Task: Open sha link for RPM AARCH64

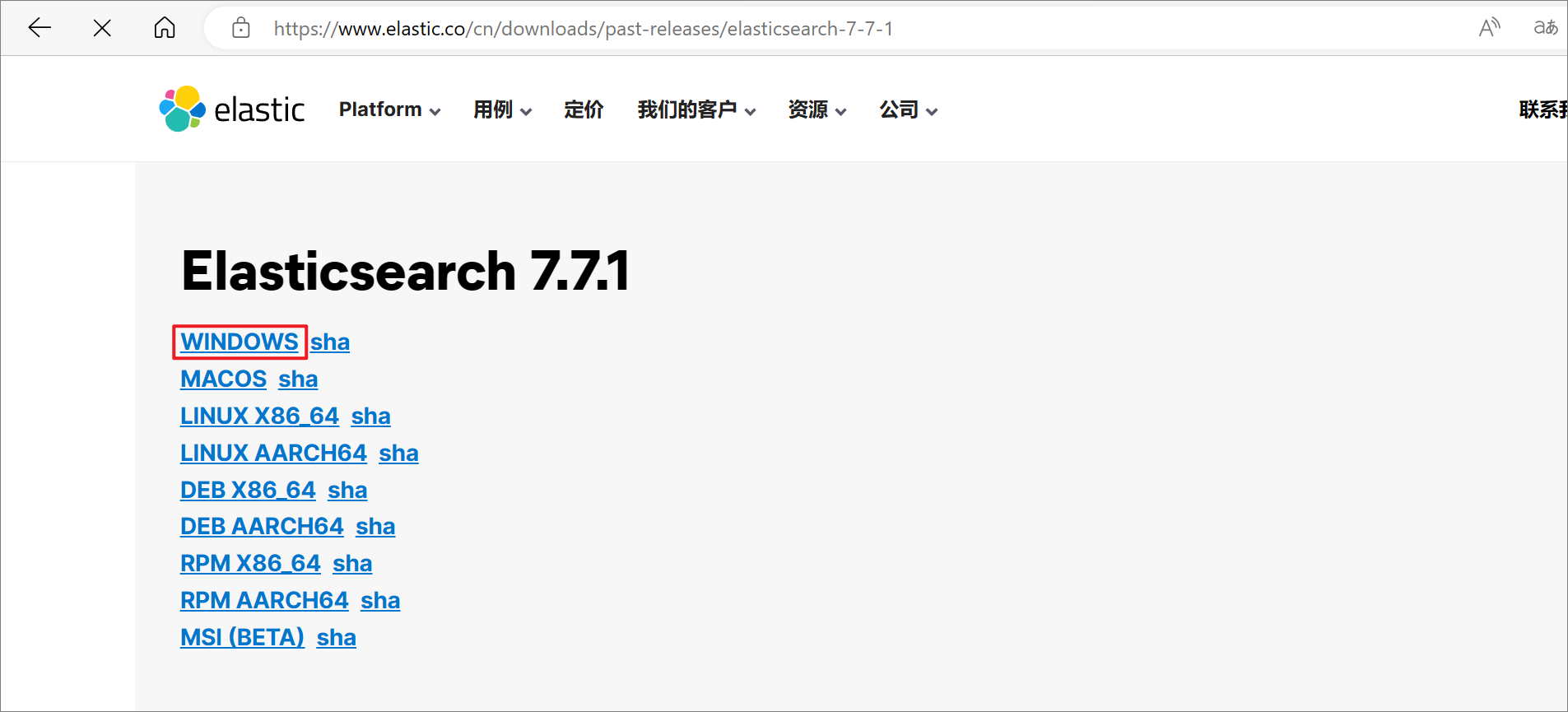Action: pyautogui.click(x=380, y=600)
